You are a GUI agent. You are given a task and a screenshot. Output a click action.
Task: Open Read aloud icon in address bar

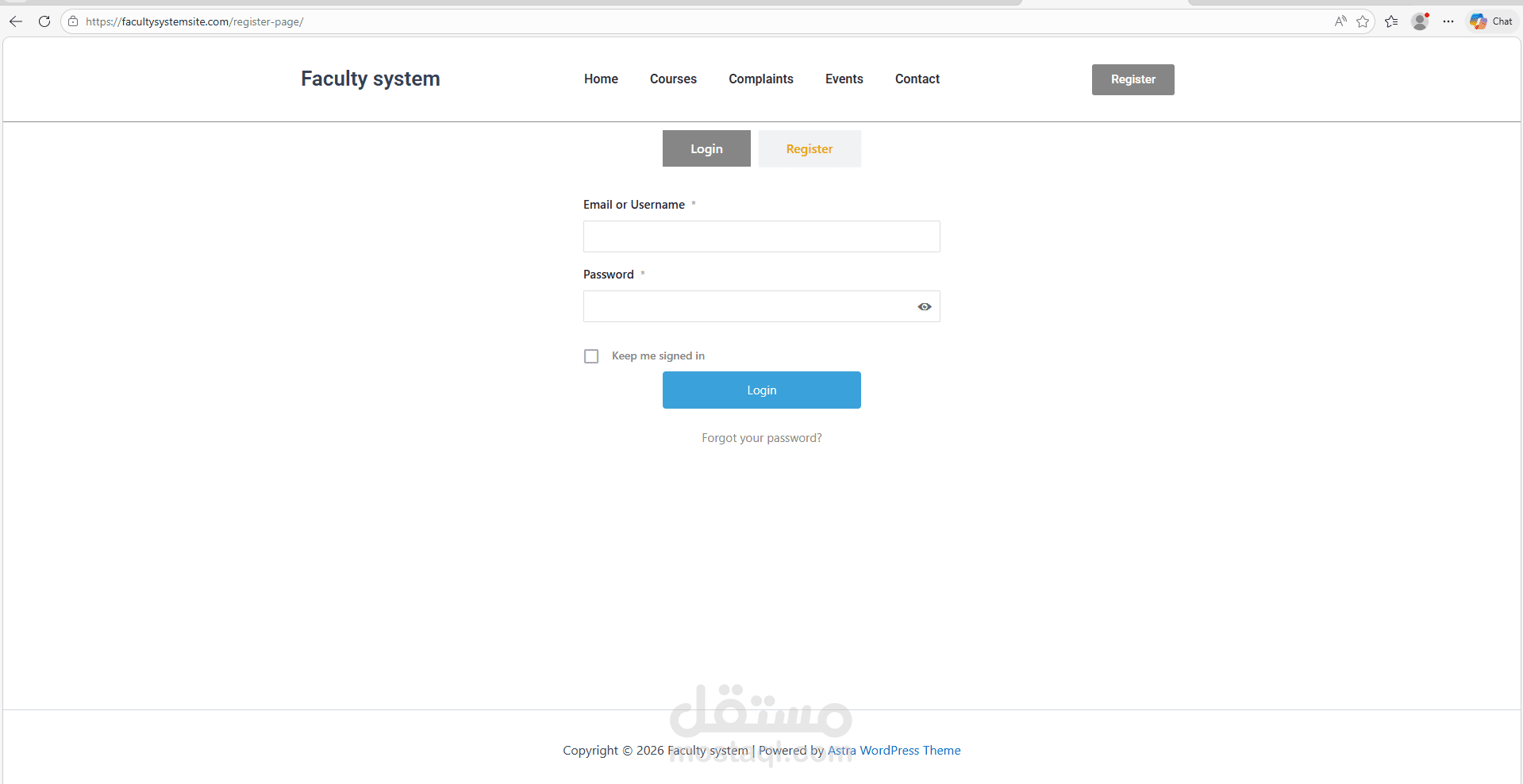click(1340, 21)
